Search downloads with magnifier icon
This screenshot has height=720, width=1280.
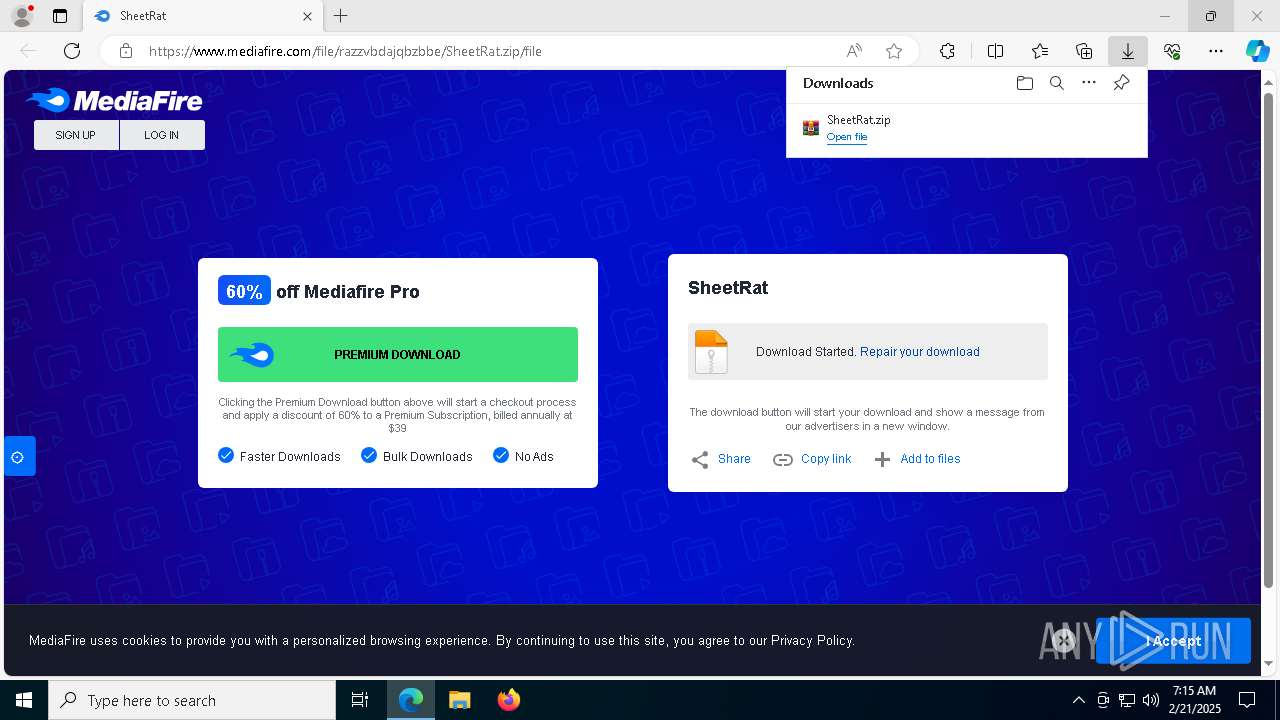(x=1056, y=83)
